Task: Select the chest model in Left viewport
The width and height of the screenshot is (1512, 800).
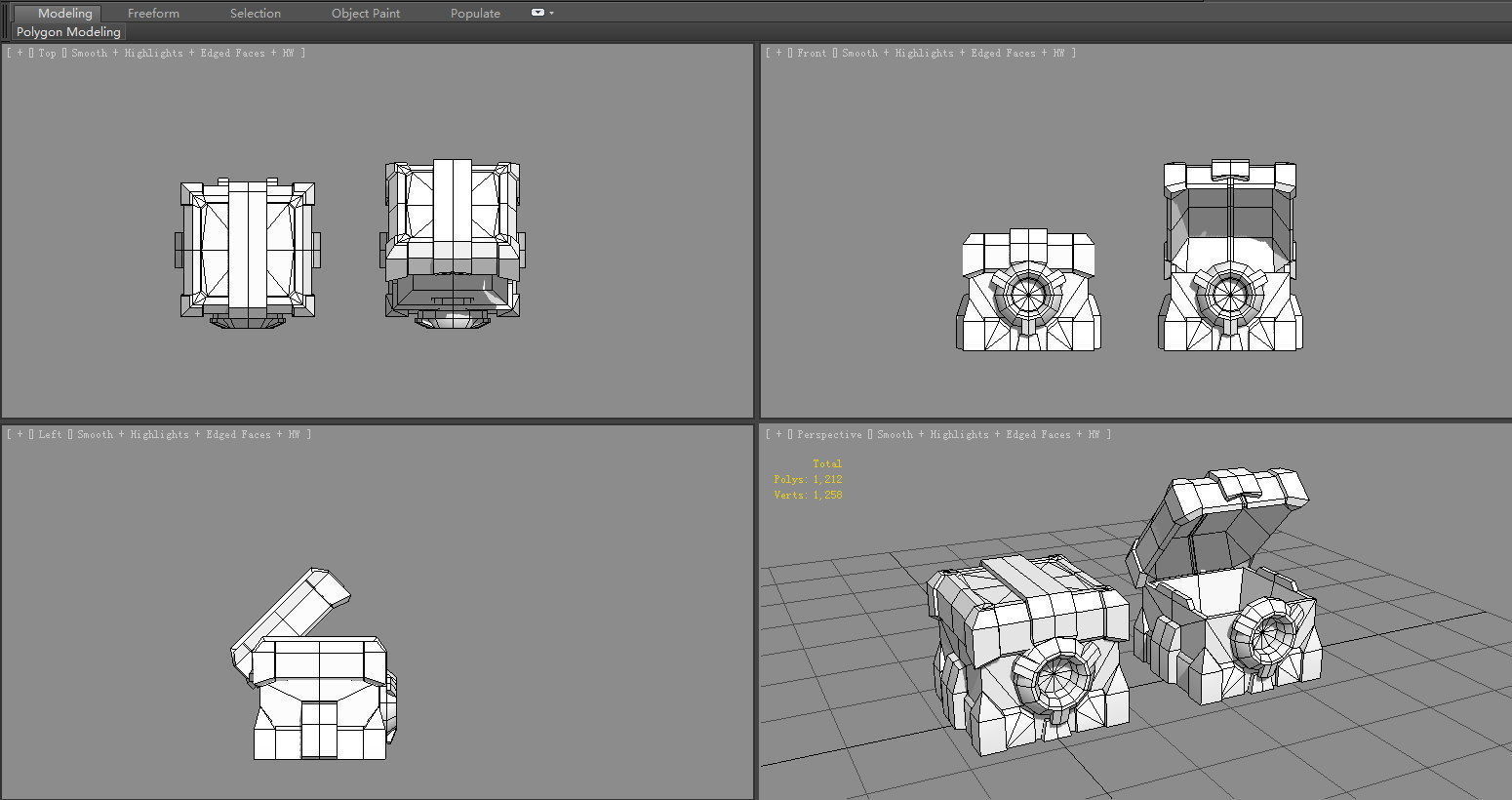Action: coord(314,663)
